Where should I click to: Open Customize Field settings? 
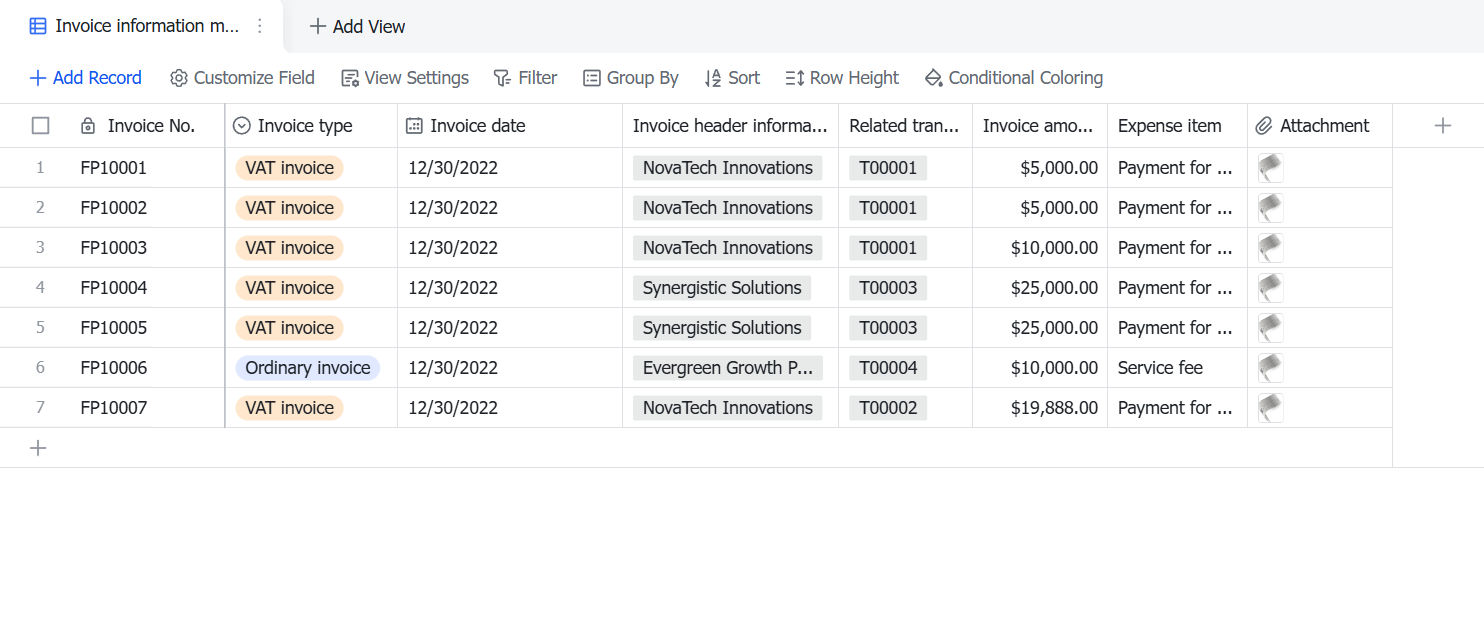[x=242, y=78]
